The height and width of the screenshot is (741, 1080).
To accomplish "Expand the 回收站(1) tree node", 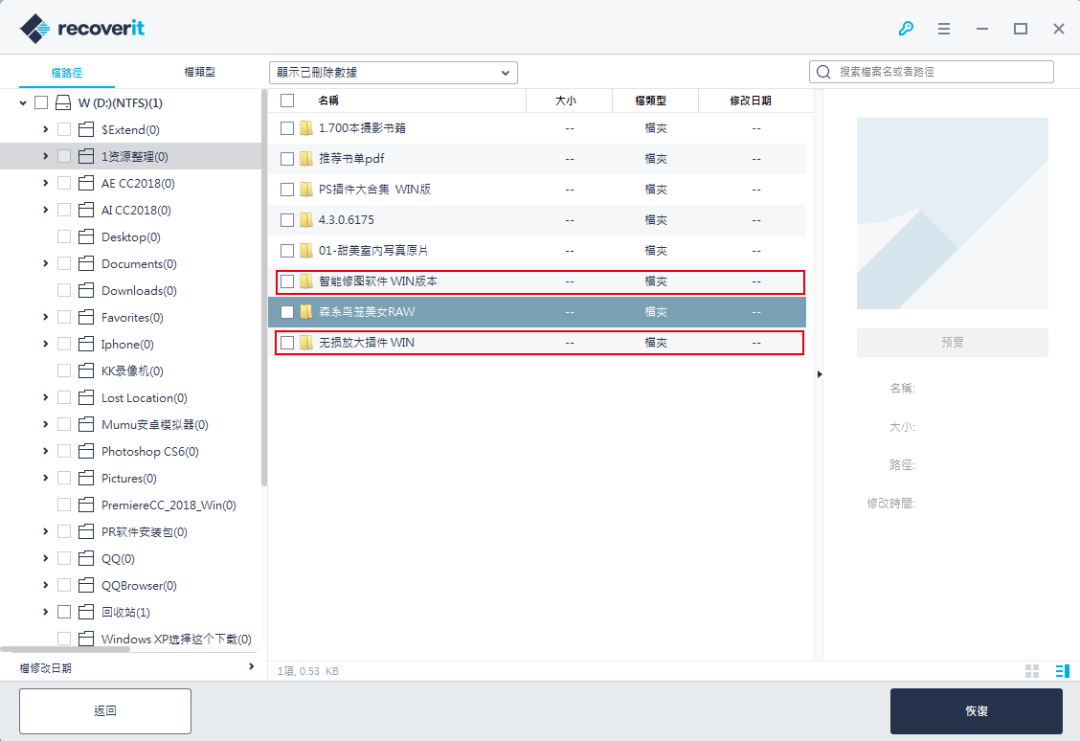I will (45, 612).
